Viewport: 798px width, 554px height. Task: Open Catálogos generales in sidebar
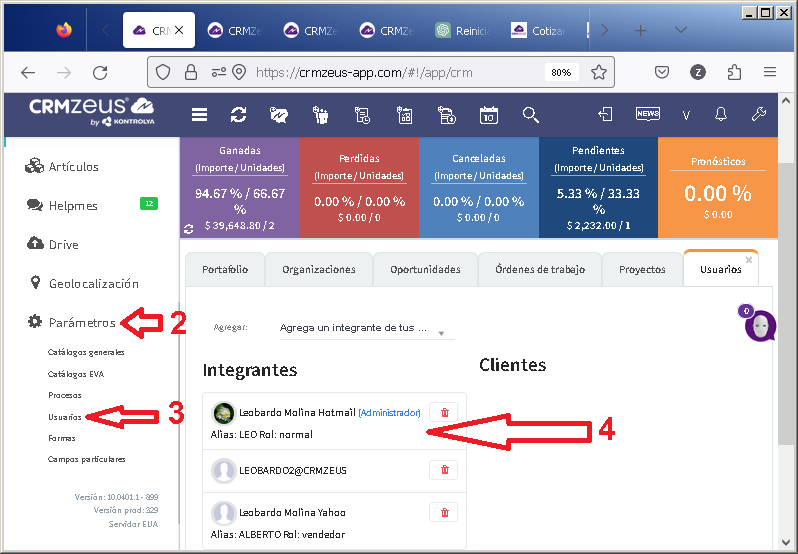(x=86, y=352)
